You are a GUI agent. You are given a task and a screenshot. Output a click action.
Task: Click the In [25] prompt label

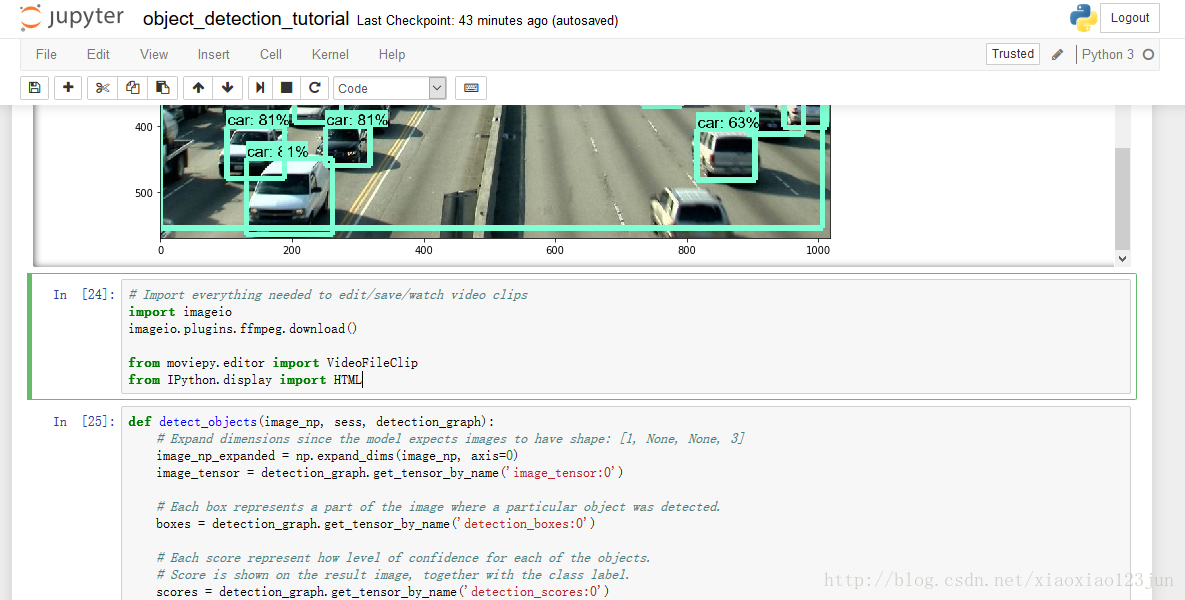(x=84, y=422)
